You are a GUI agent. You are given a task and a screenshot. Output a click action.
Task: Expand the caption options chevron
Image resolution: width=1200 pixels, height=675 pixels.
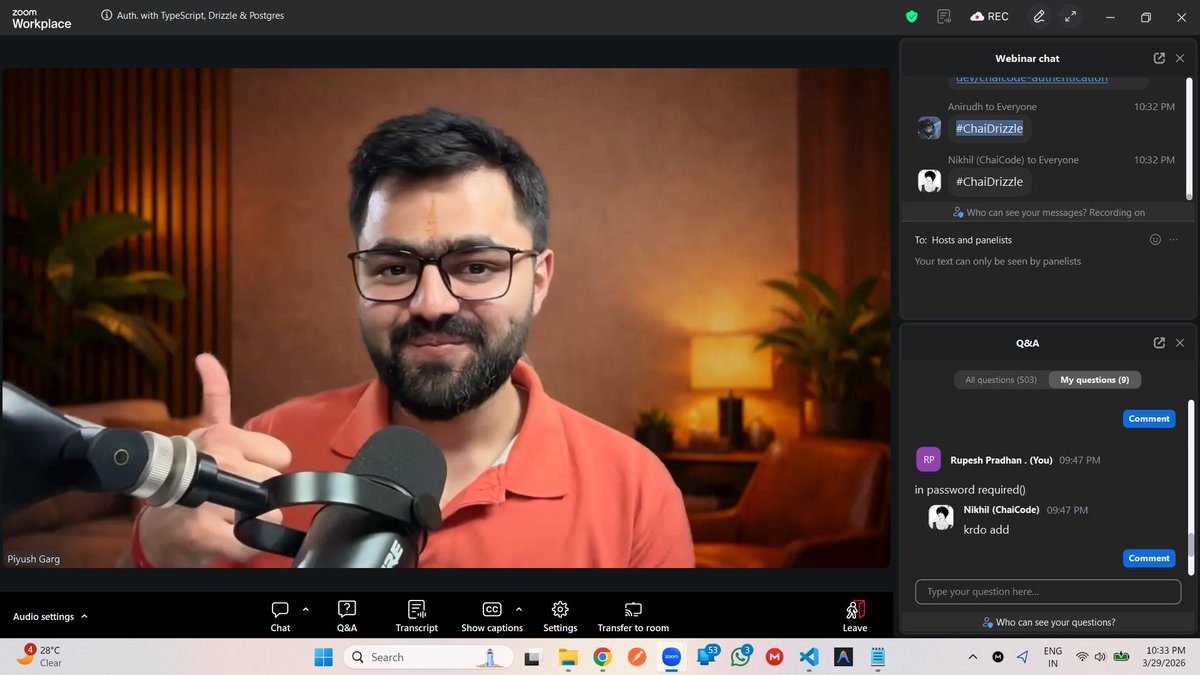[519, 609]
